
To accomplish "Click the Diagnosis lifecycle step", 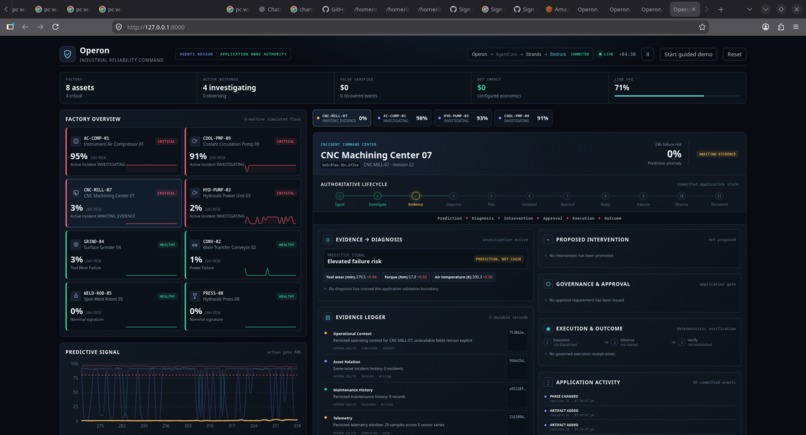I will click(x=453, y=199).
